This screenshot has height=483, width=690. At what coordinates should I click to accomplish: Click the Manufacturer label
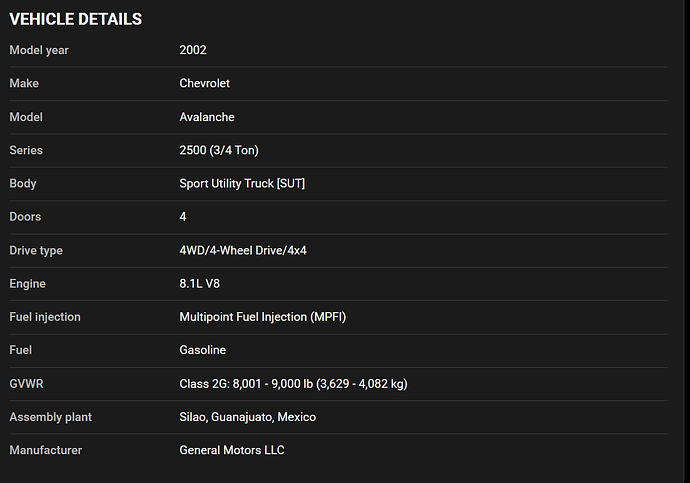pyautogui.click(x=46, y=450)
